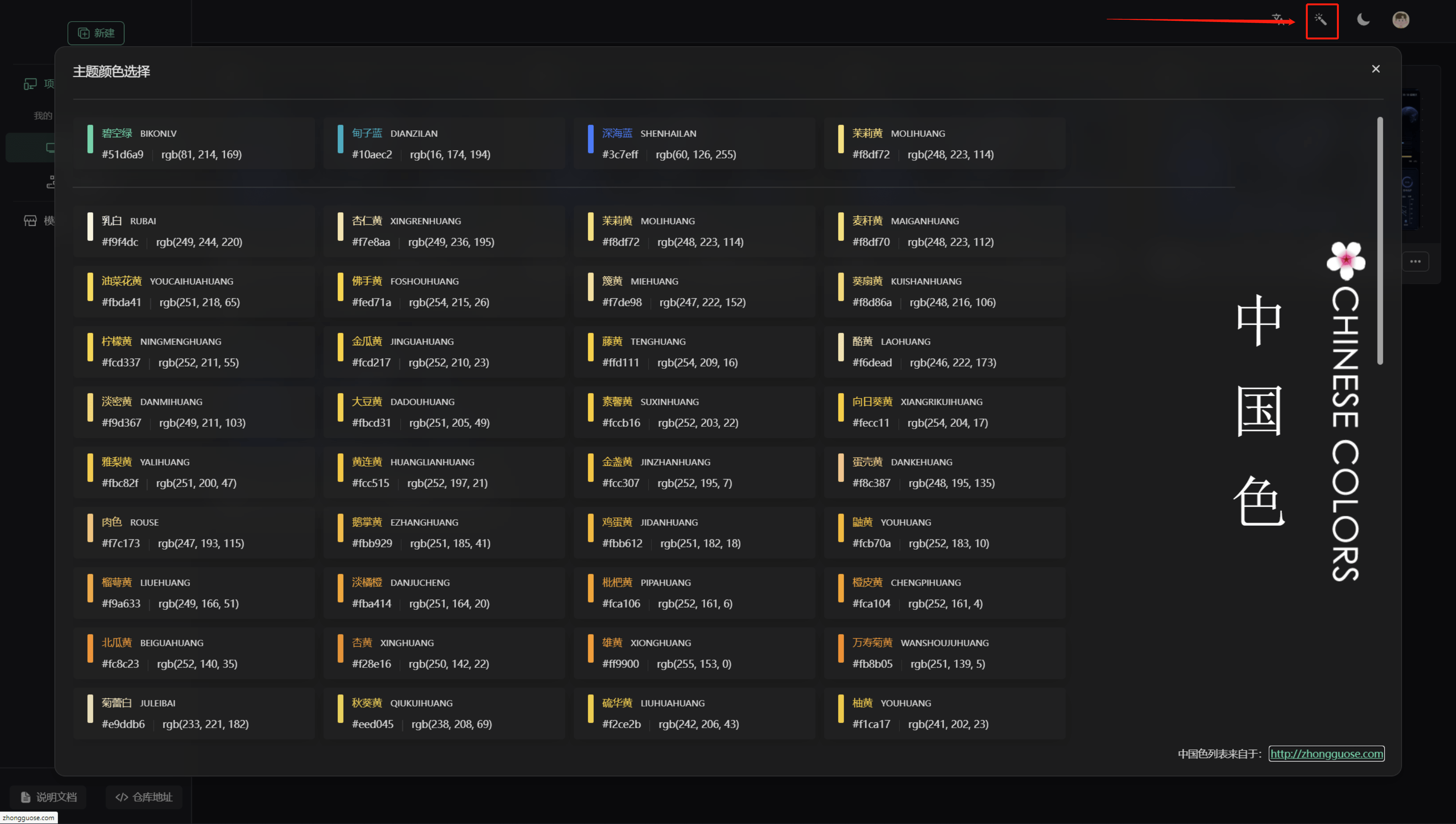The width and height of the screenshot is (1456, 824).
Task: Choose the 蛋壳黄 DANKEHUANG color
Action: point(944,472)
